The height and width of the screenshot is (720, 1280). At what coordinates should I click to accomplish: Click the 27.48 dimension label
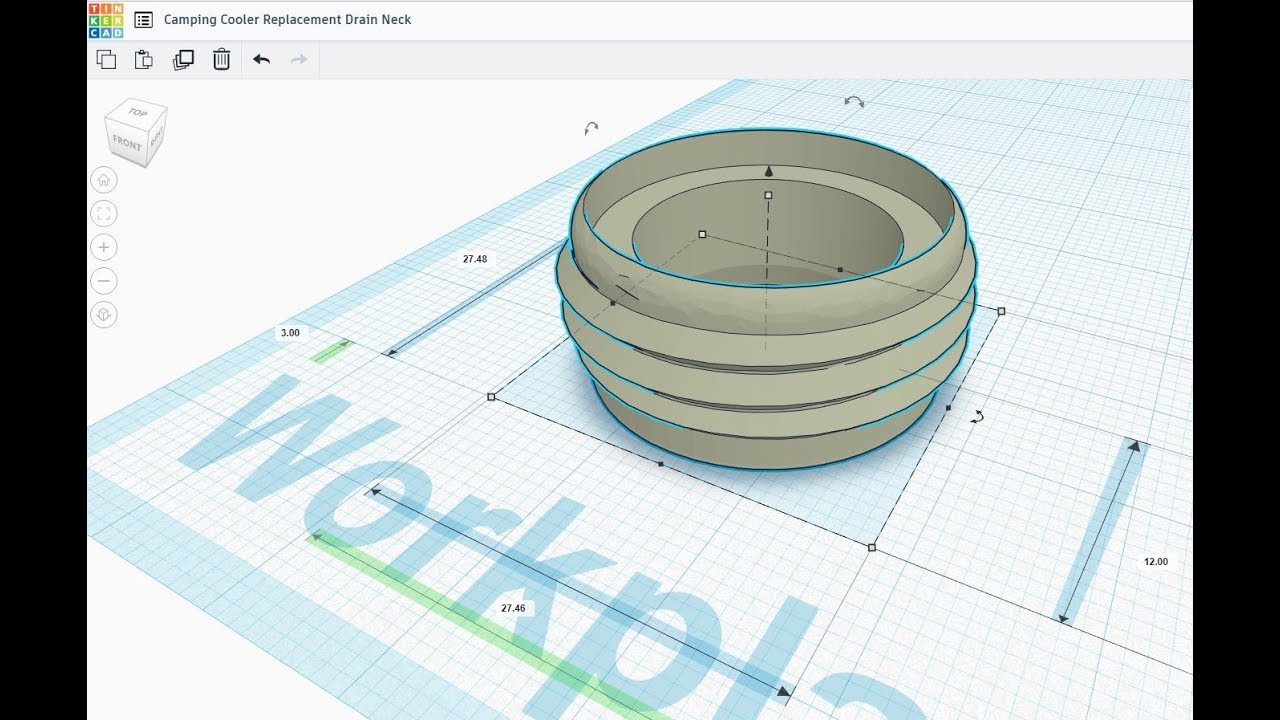(475, 259)
